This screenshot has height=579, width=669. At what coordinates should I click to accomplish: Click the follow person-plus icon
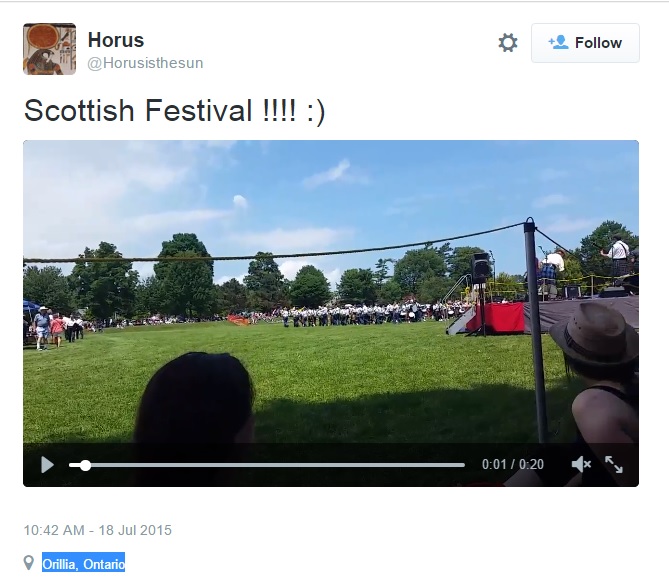558,42
